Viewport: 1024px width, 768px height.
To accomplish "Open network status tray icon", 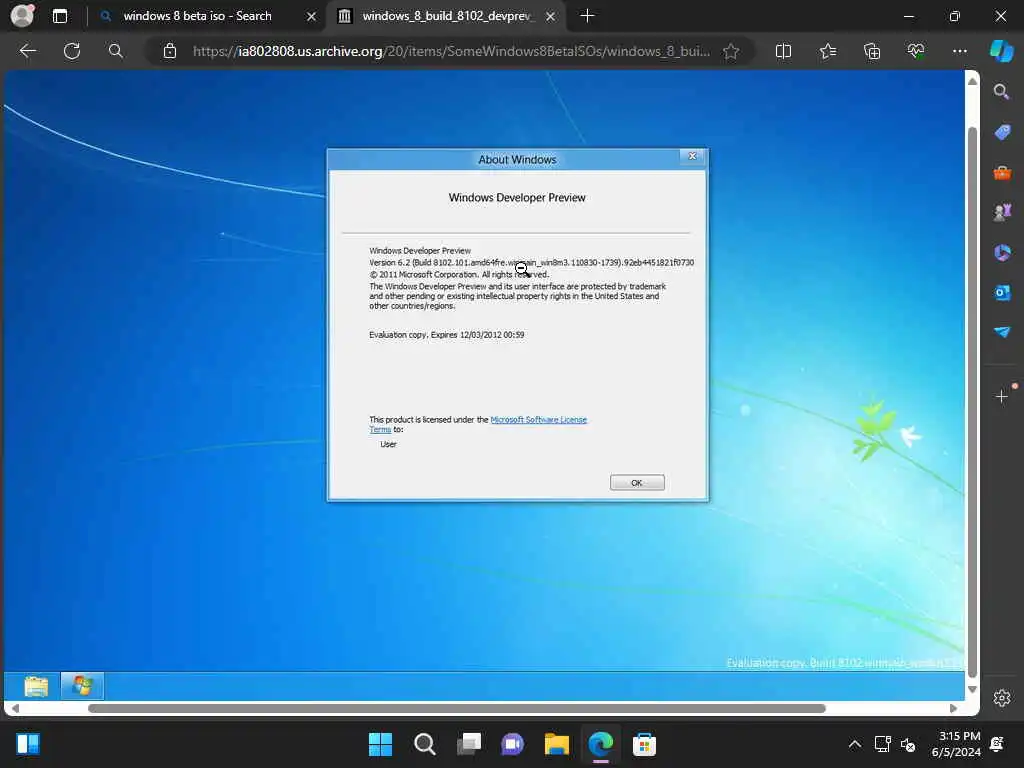I will tap(882, 744).
